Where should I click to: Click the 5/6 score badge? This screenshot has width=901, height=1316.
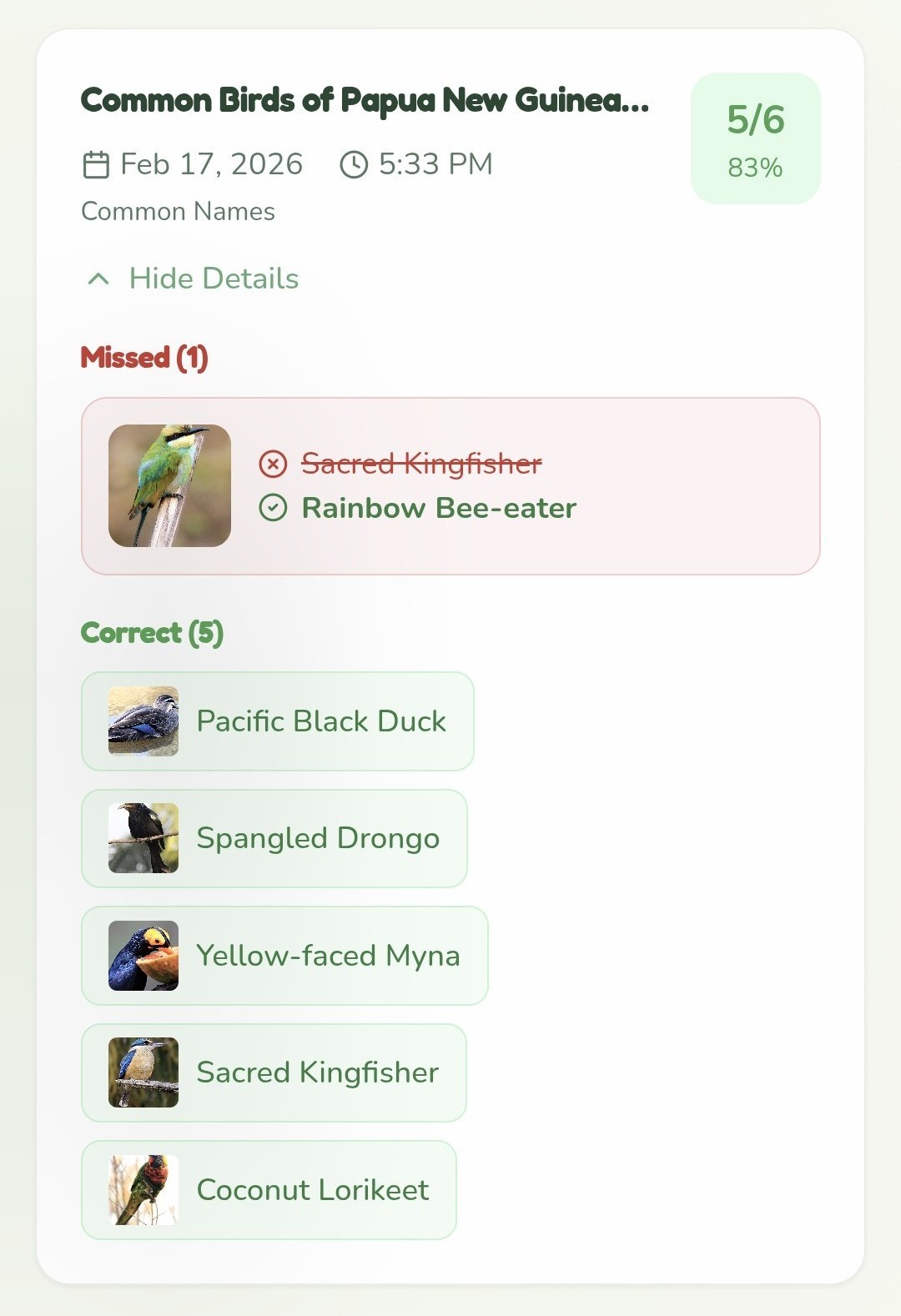pyautogui.click(x=755, y=138)
